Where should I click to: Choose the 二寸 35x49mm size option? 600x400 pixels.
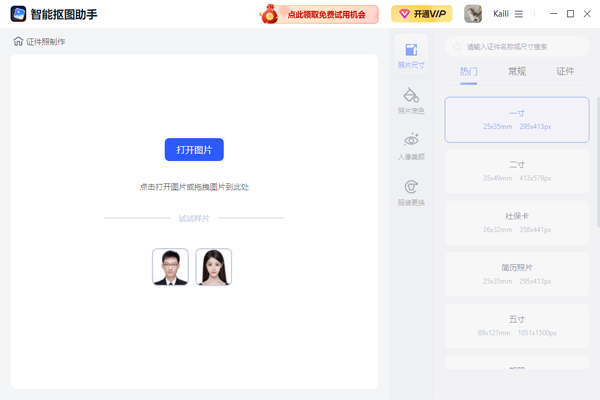pyautogui.click(x=517, y=171)
